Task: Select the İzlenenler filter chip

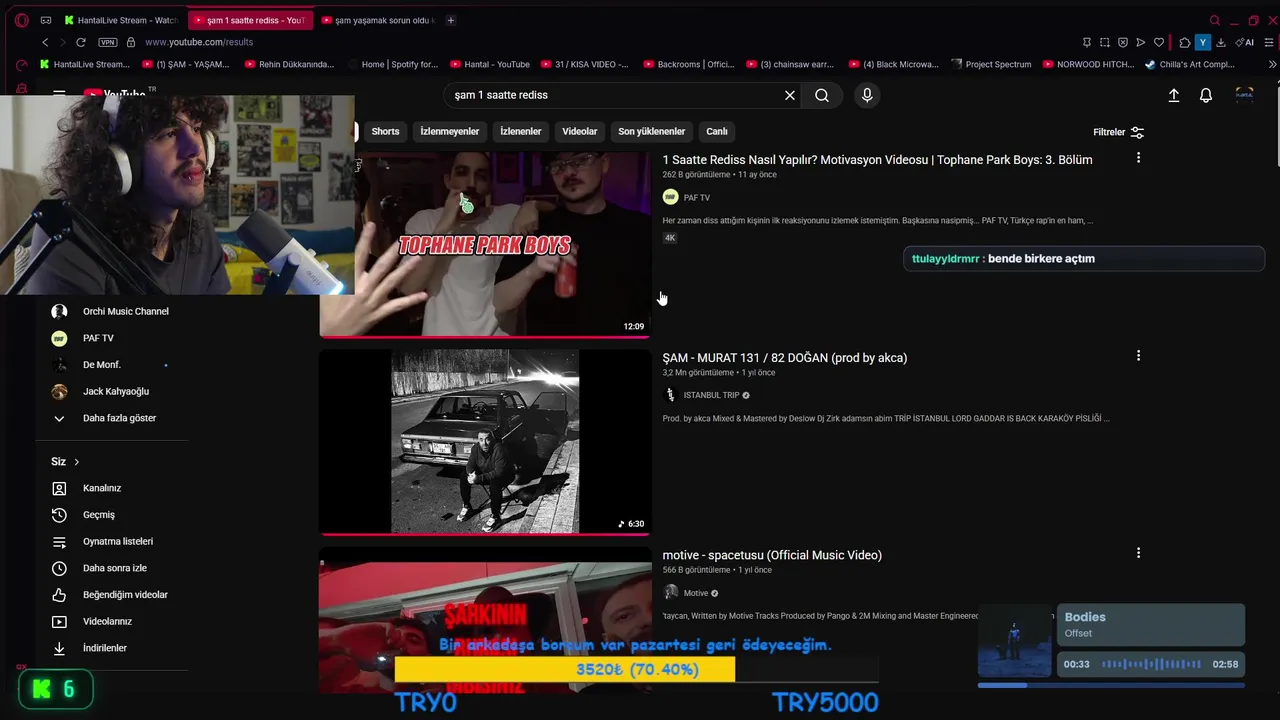Action: [521, 132]
